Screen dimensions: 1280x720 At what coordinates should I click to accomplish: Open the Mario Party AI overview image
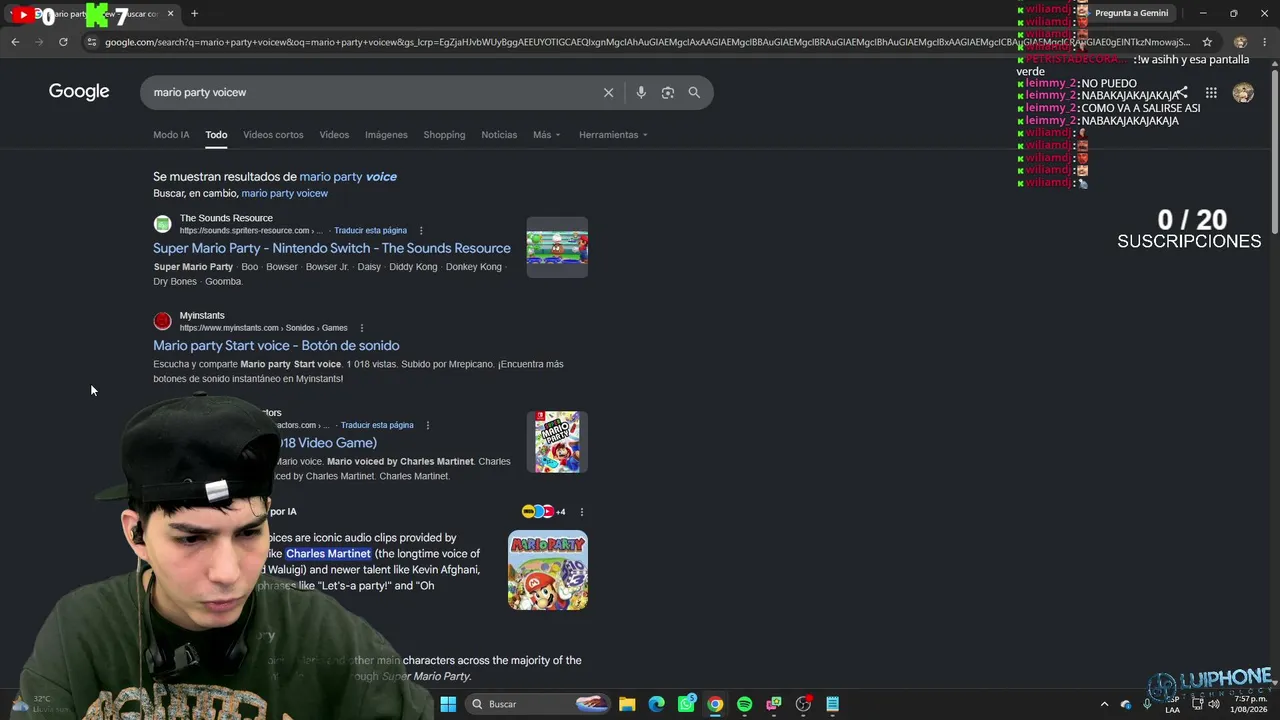548,570
